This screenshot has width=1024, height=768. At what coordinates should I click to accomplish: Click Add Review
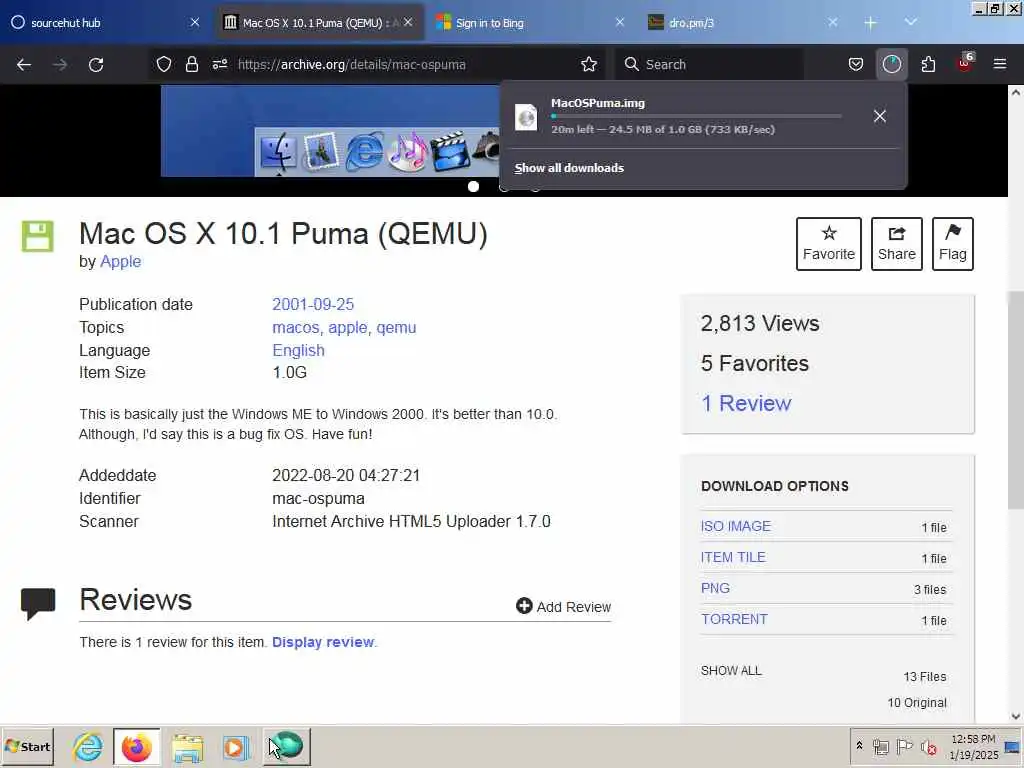[x=564, y=607]
